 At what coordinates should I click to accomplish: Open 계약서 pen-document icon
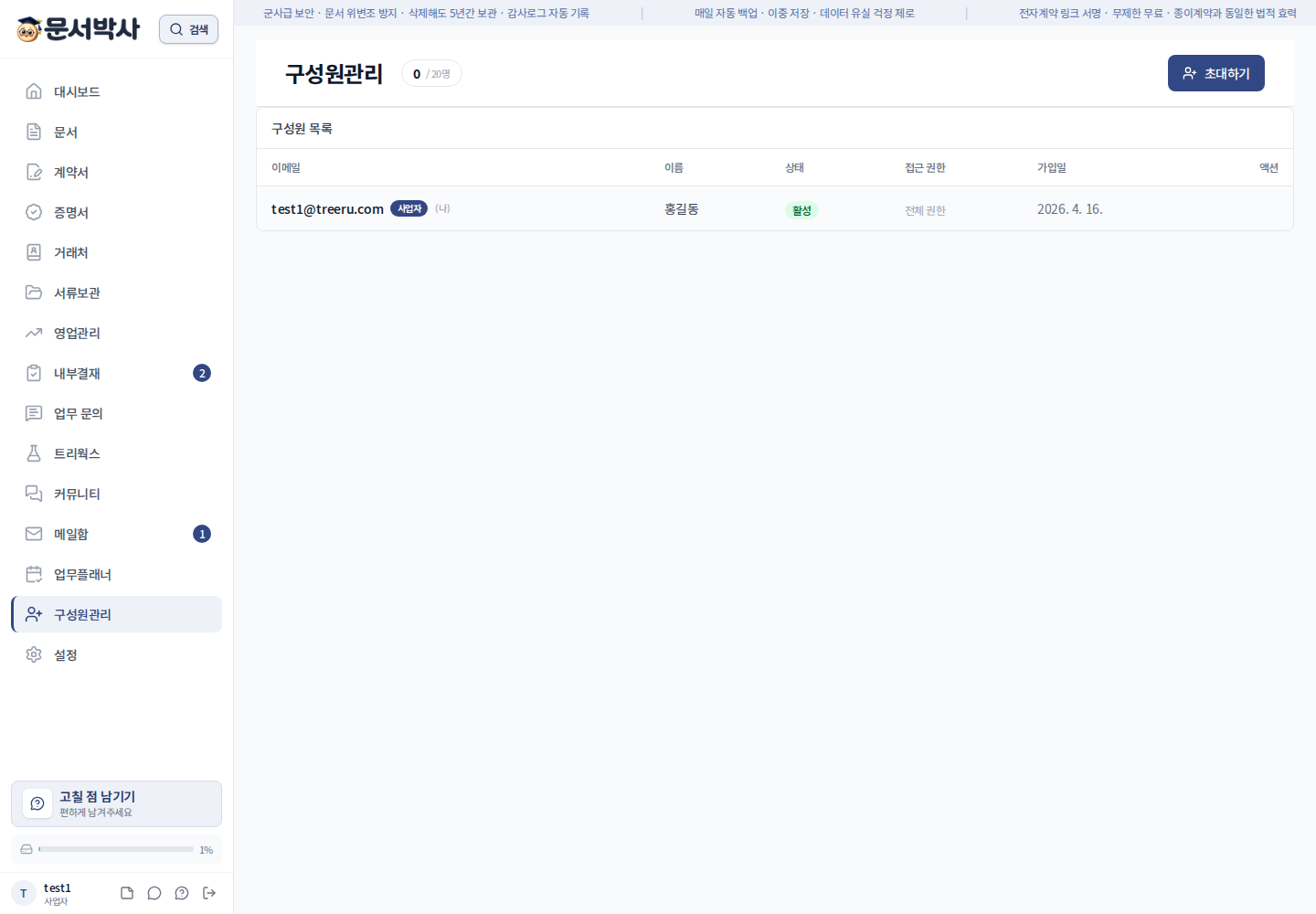(x=34, y=172)
